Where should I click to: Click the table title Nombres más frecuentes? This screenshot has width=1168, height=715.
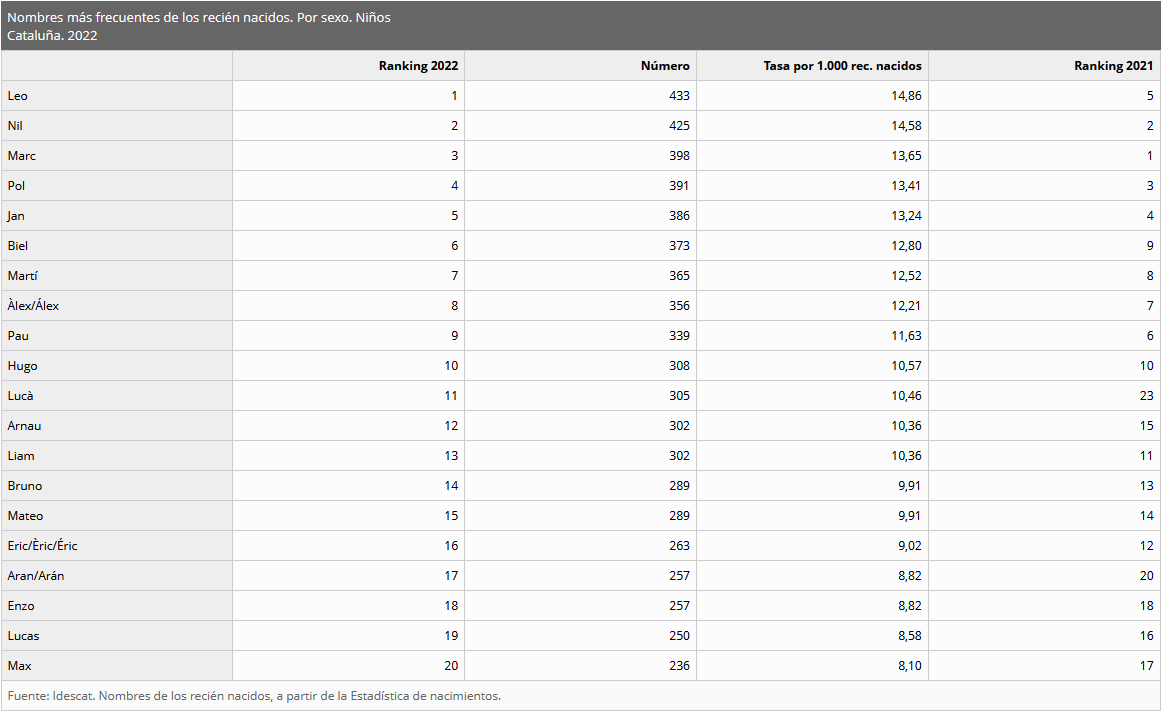pyautogui.click(x=199, y=17)
